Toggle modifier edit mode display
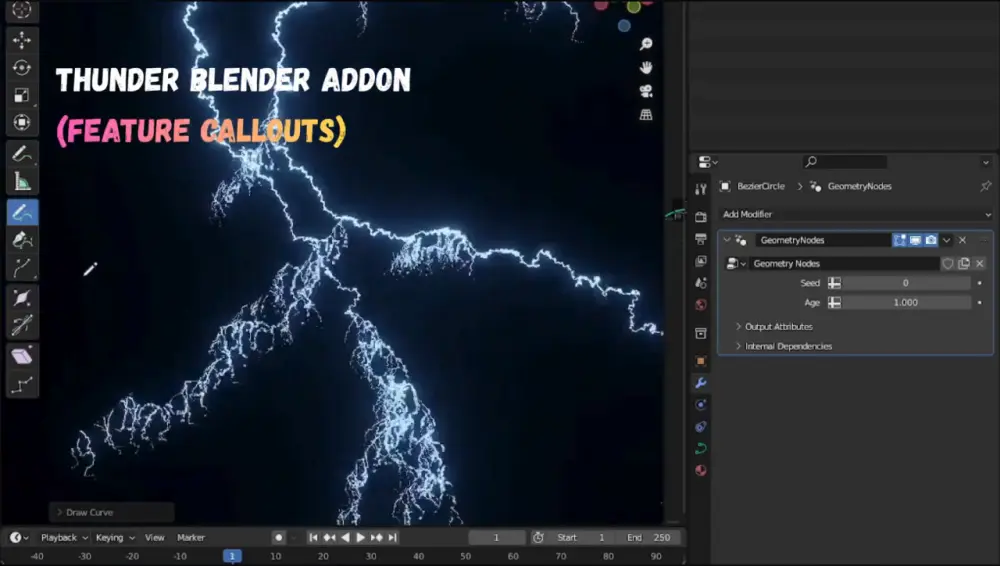1000x566 pixels. 899,240
